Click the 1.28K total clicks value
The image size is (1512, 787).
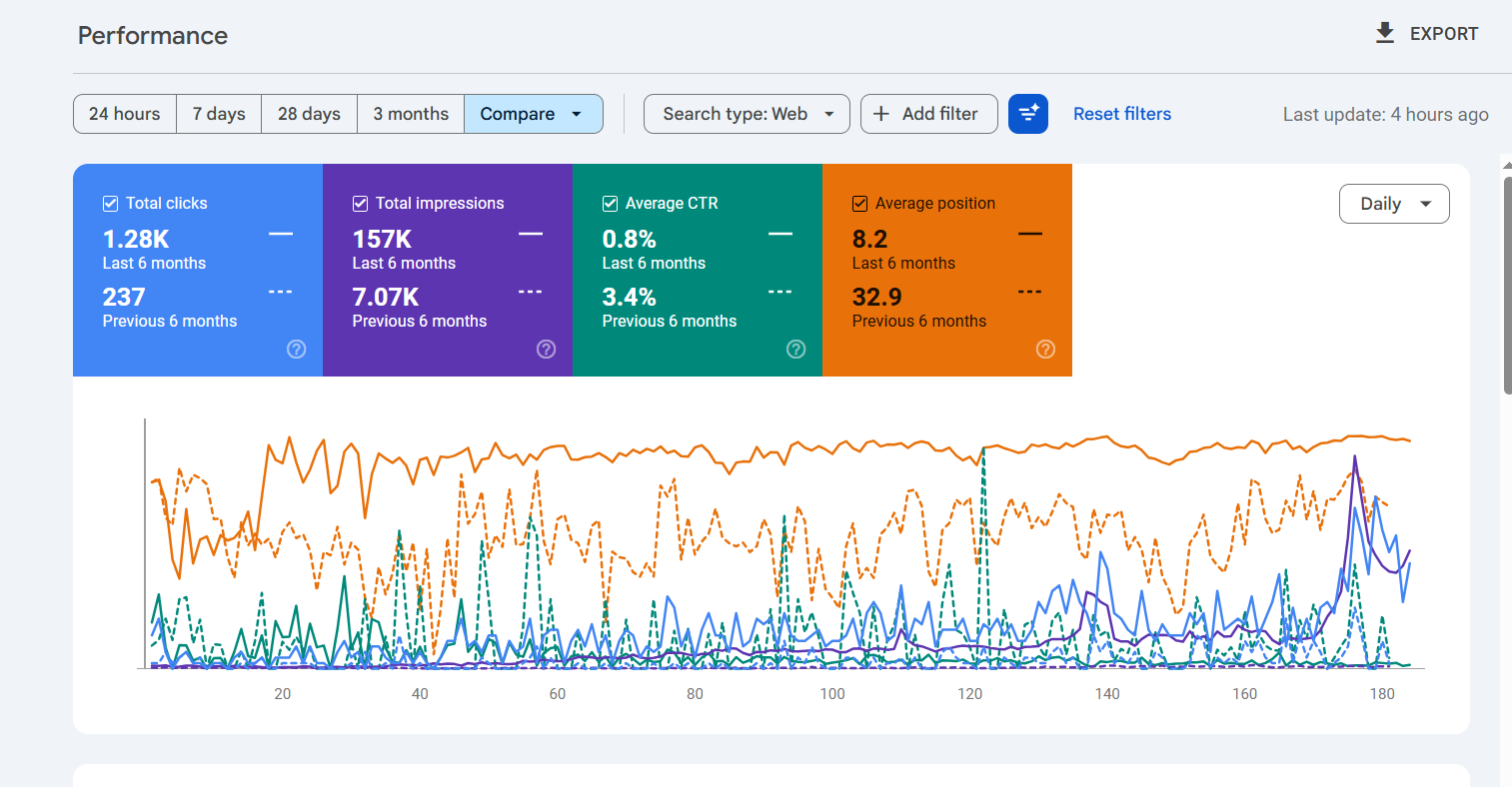(136, 240)
